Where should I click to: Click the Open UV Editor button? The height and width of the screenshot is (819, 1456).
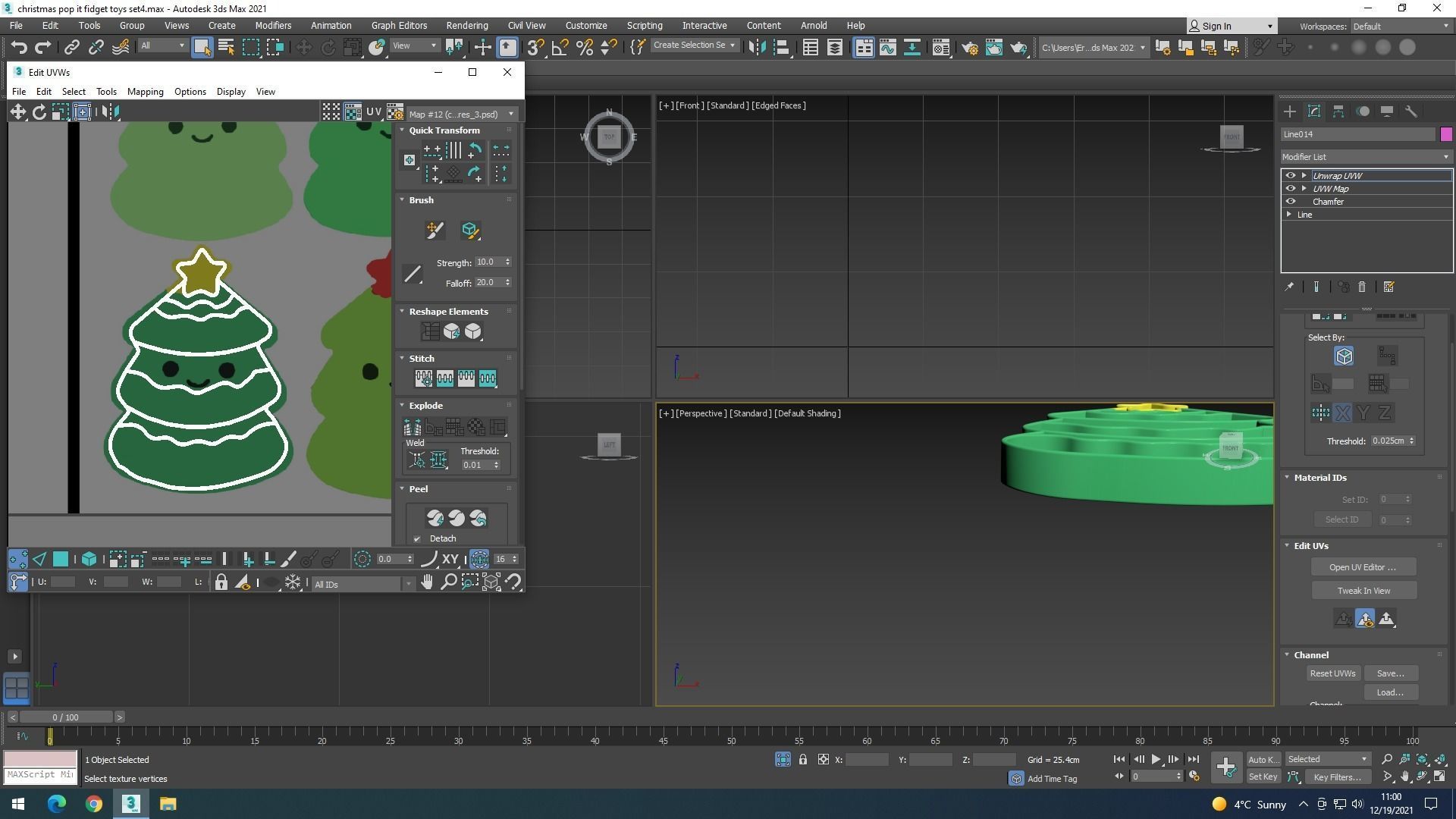pyautogui.click(x=1363, y=567)
